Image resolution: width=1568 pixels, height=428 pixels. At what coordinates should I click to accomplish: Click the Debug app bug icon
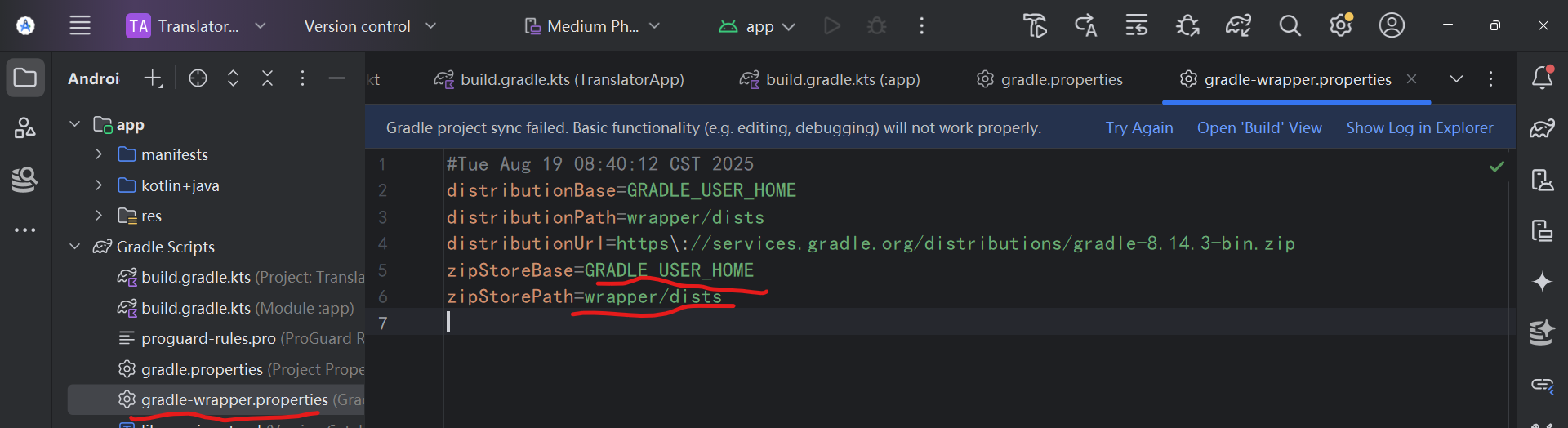point(877,26)
